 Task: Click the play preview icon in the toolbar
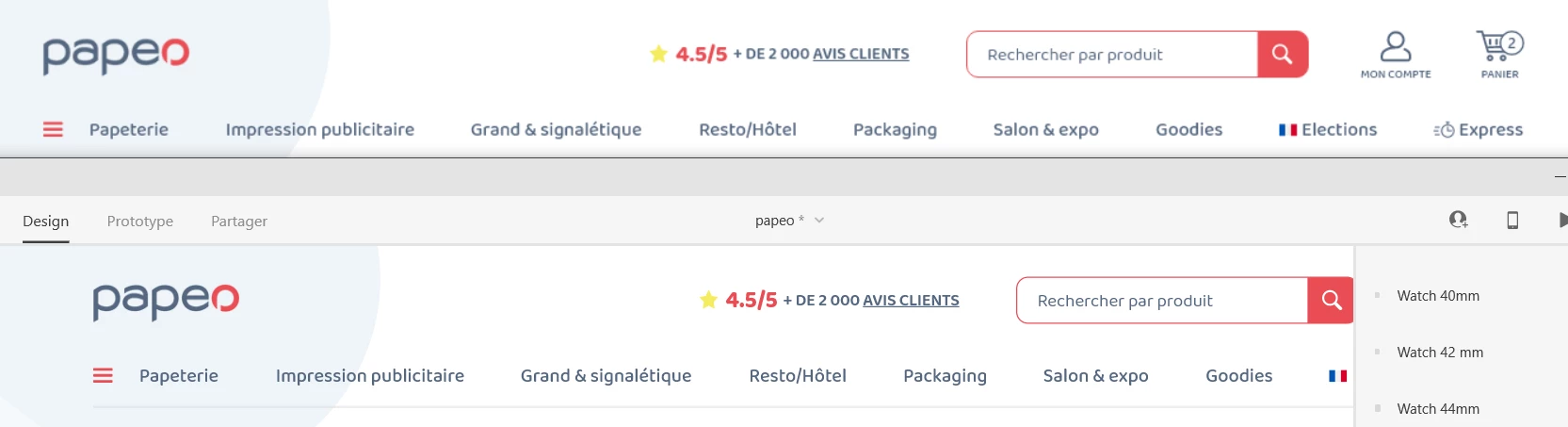1562,220
